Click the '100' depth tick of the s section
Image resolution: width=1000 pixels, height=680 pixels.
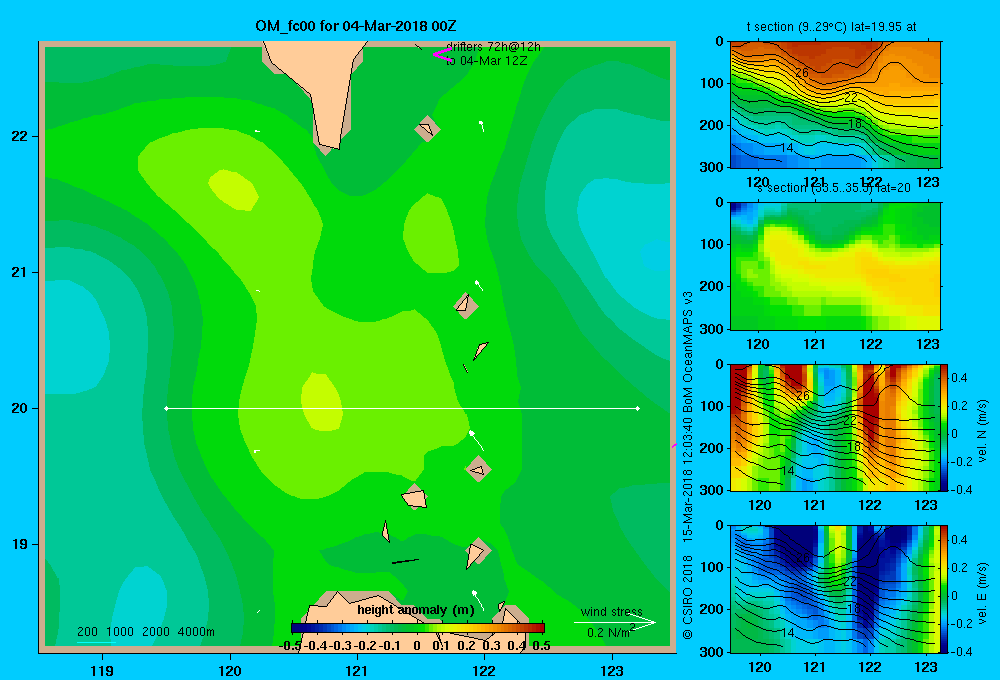click(x=711, y=244)
